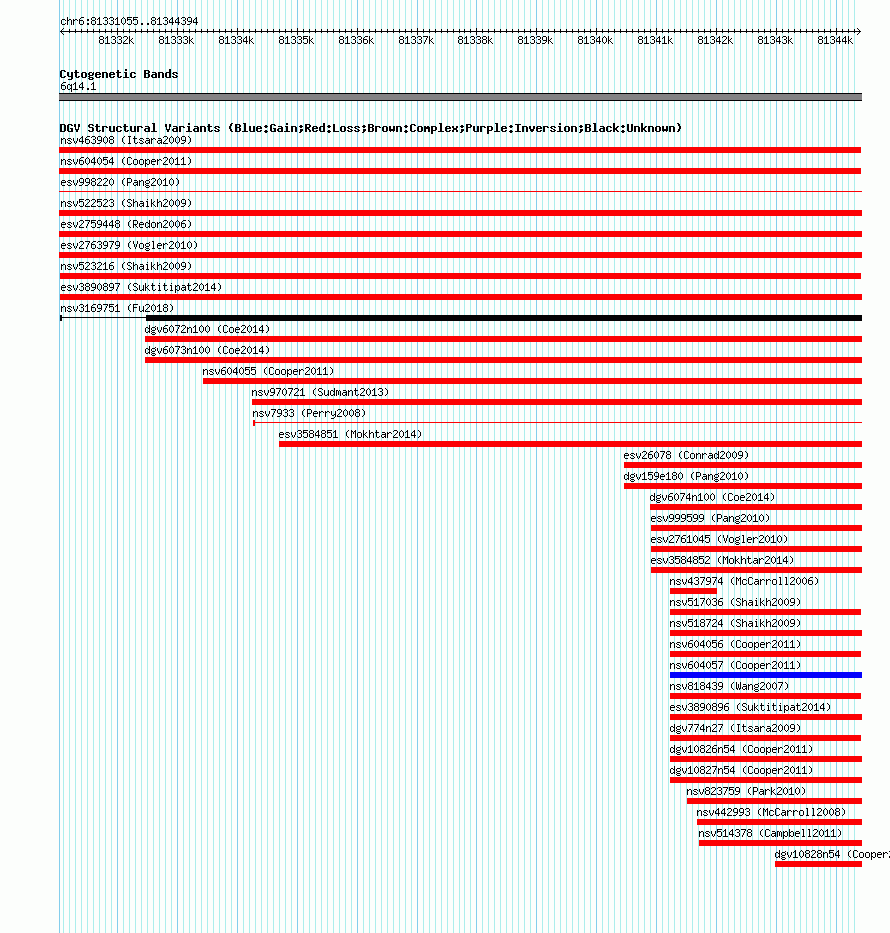Image resolution: width=890 pixels, height=933 pixels.
Task: Click the gray 6q14.1 cytogenetic band bar
Action: [x=460, y=97]
